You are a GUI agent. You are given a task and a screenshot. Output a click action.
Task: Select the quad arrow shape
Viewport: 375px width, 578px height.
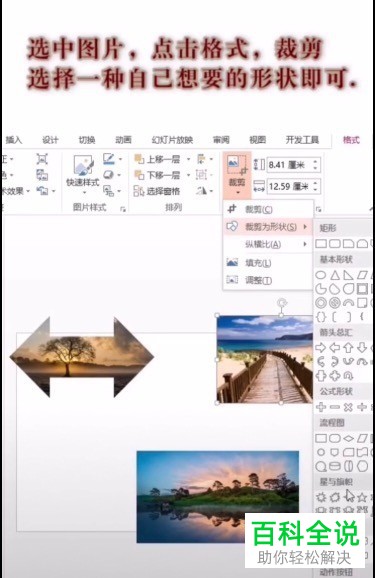point(335,376)
